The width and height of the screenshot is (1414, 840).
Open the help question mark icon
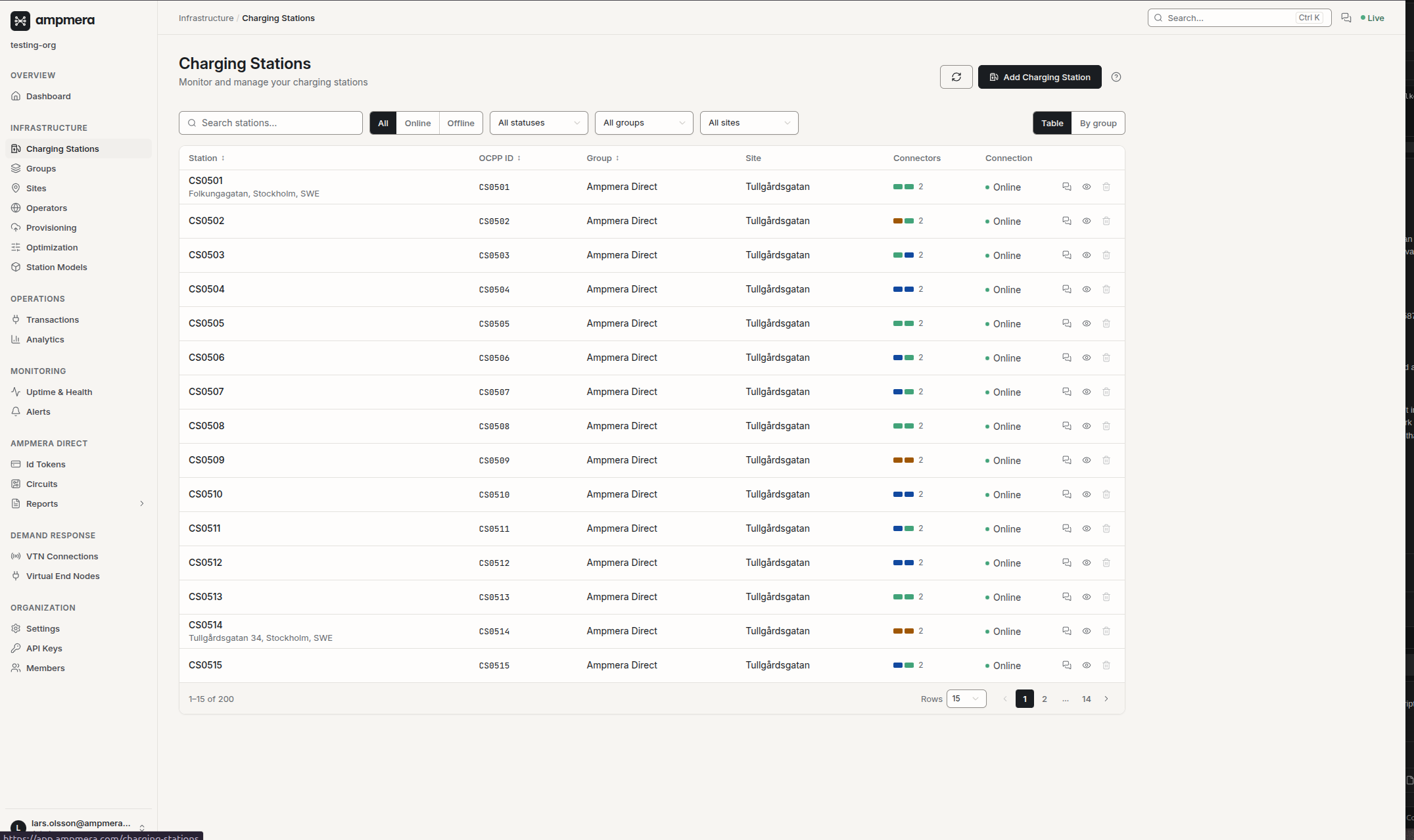click(1116, 77)
